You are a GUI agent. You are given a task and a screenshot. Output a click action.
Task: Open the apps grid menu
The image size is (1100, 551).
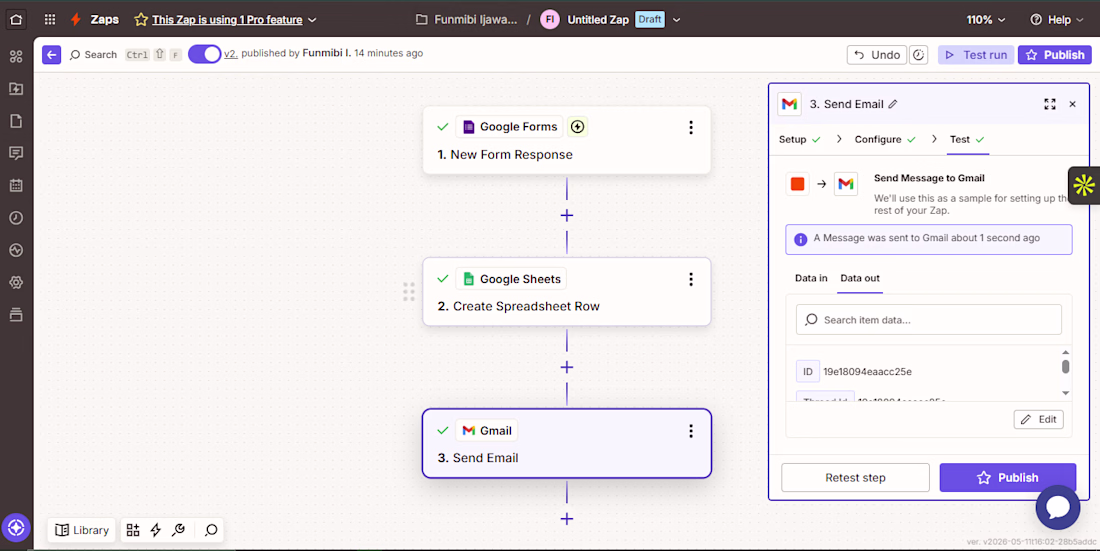50,20
